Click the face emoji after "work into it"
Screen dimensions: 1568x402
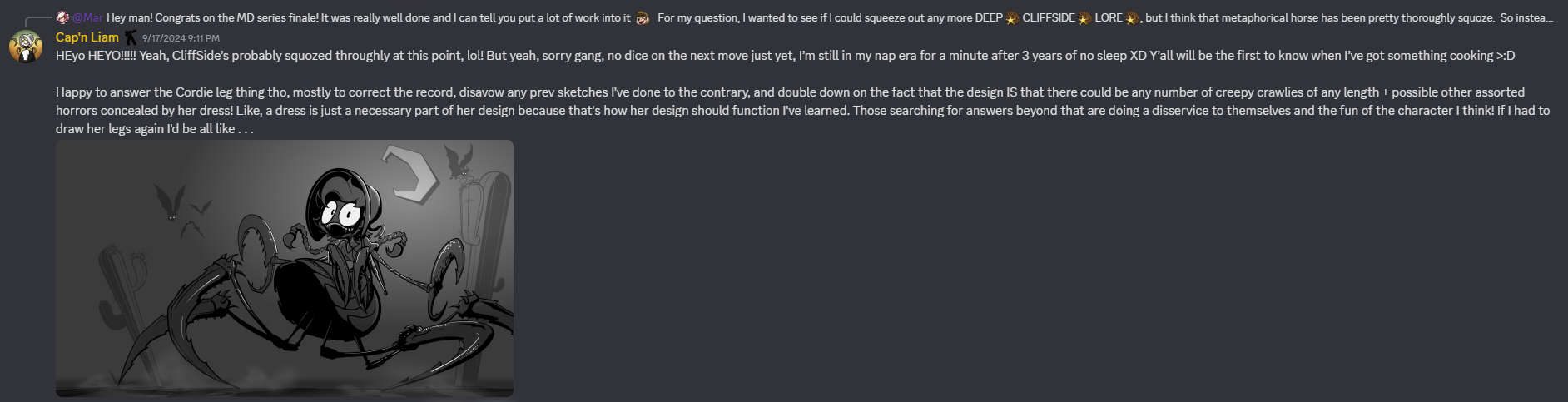click(643, 18)
